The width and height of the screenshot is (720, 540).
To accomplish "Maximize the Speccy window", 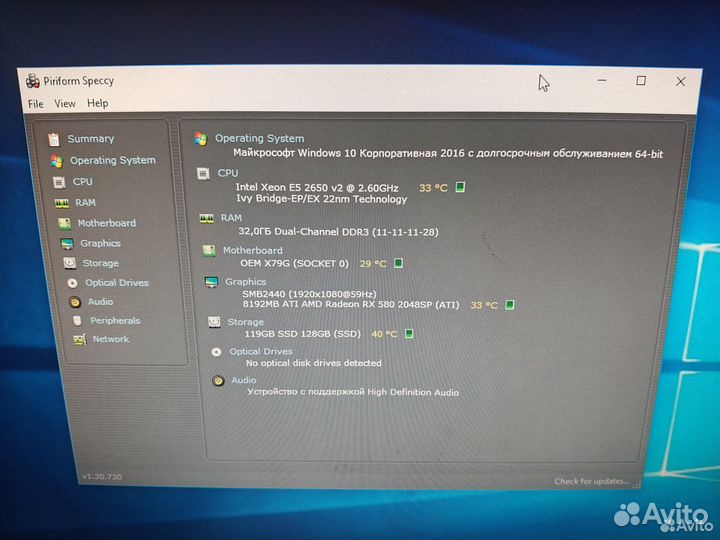I will (641, 81).
